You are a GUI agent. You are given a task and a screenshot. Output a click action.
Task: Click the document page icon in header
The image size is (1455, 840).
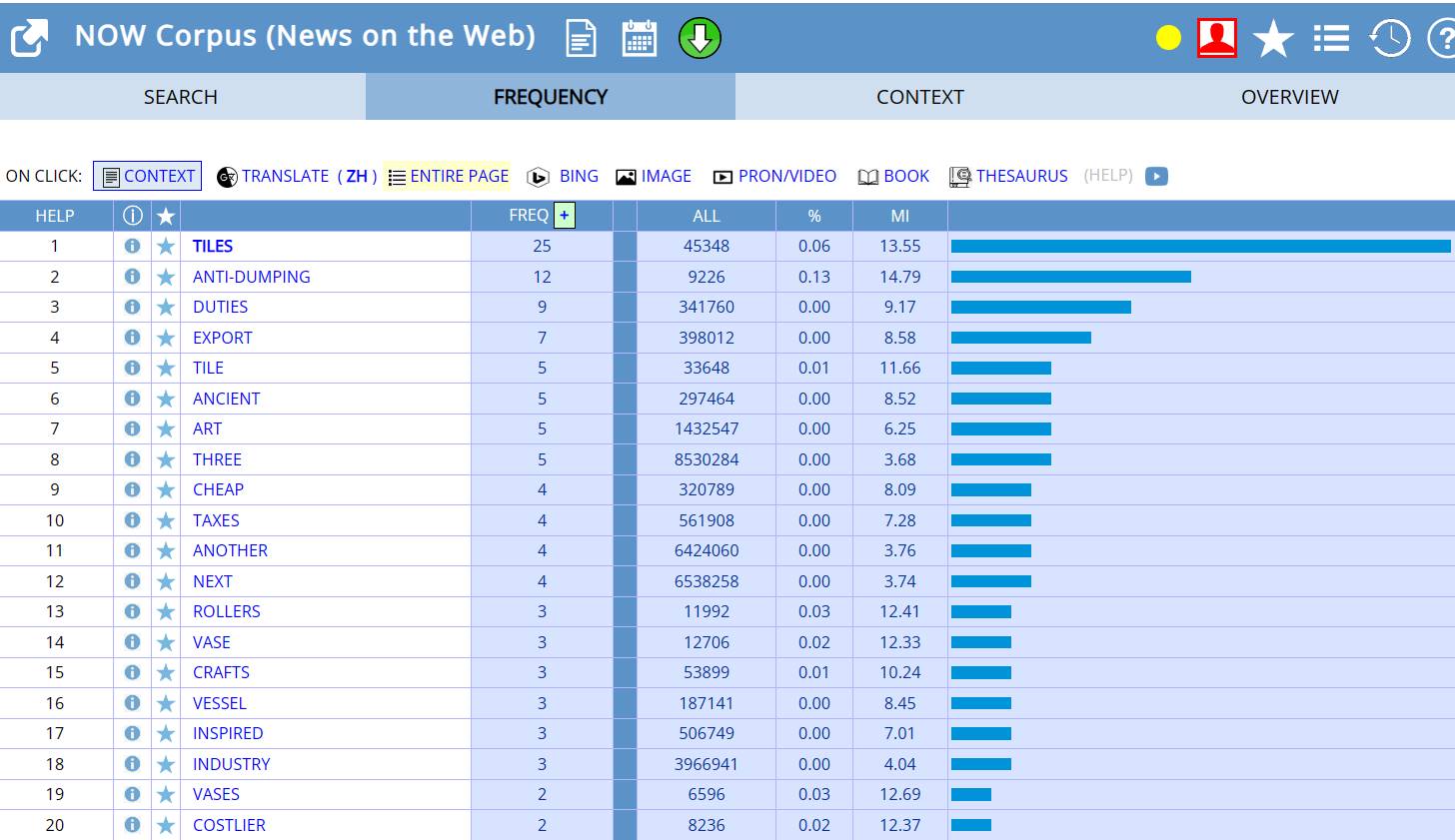click(x=581, y=39)
